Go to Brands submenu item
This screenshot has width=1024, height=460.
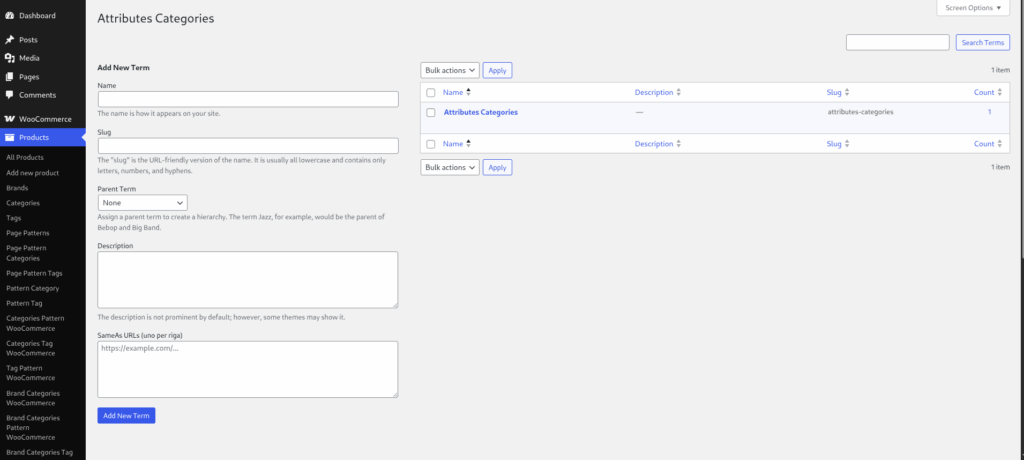point(17,188)
